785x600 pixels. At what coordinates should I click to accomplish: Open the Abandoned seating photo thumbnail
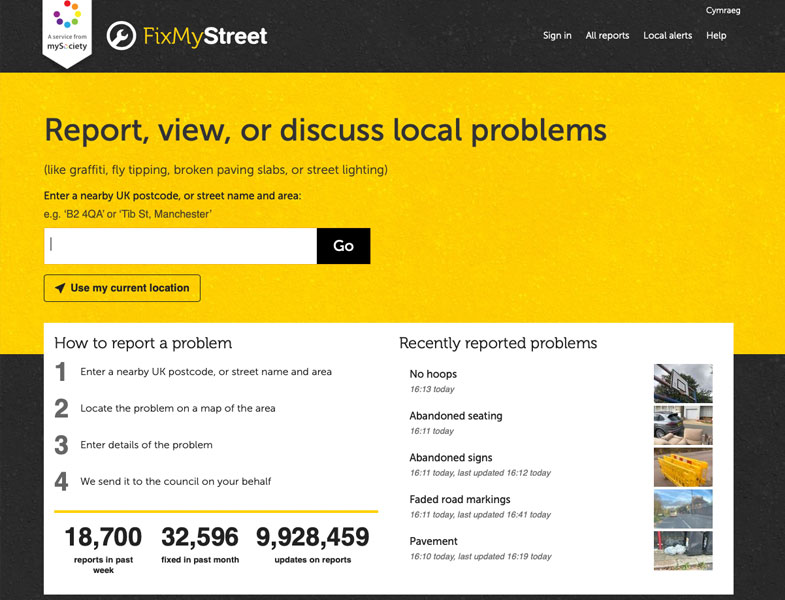click(x=683, y=425)
